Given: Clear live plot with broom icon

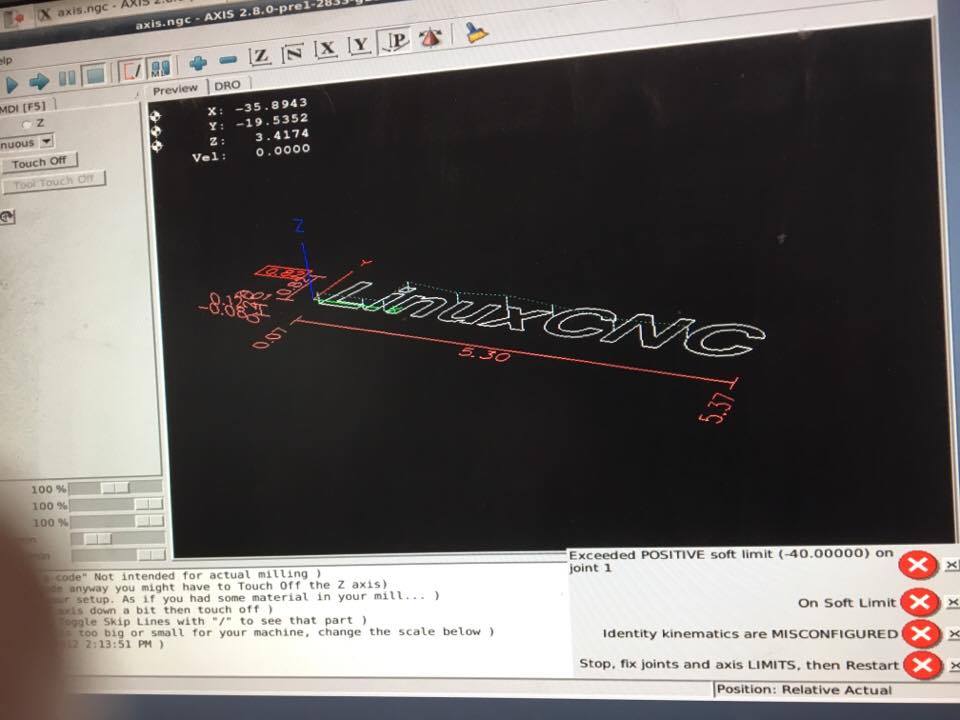Looking at the screenshot, I should 475,32.
